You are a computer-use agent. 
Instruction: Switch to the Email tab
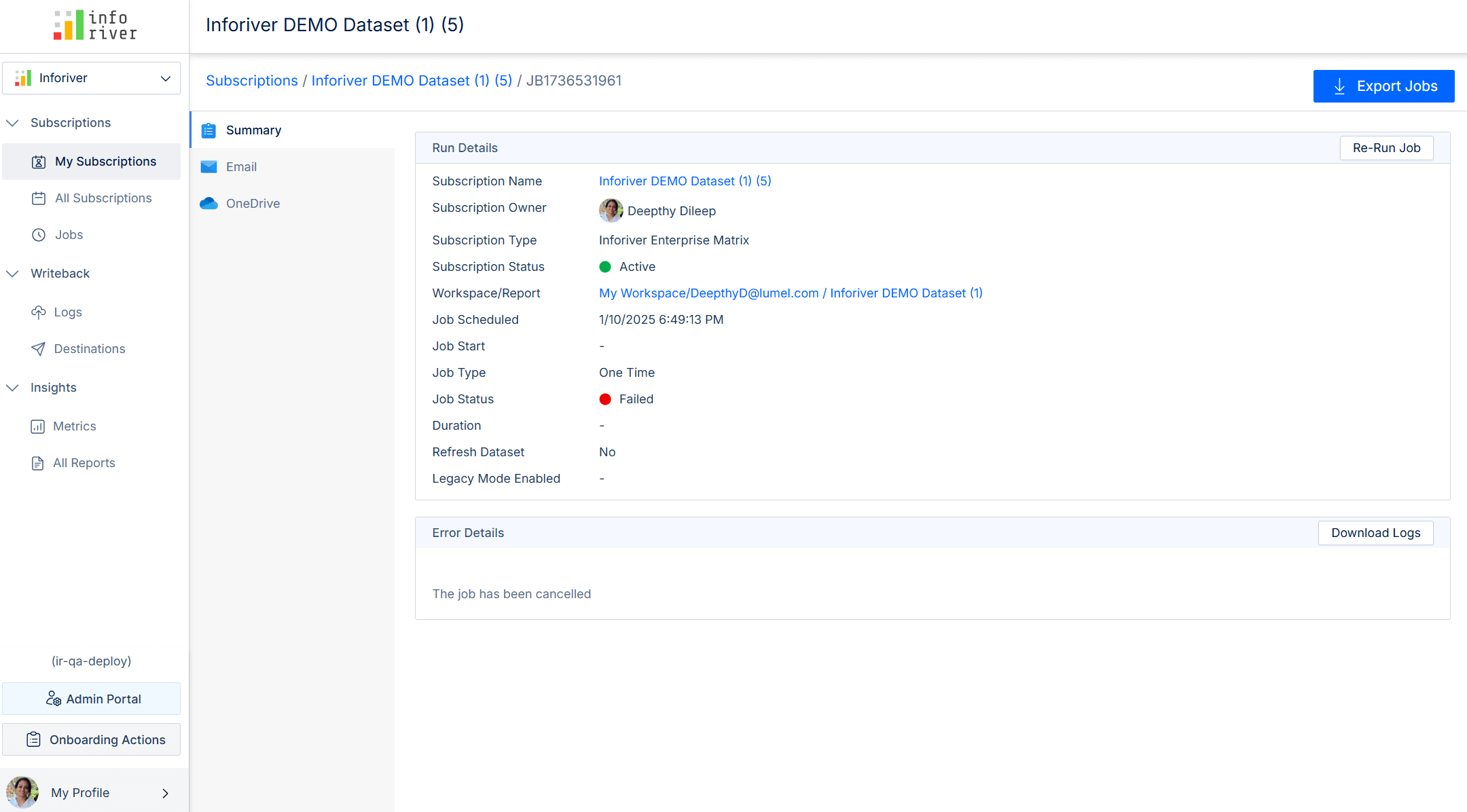[293, 167]
